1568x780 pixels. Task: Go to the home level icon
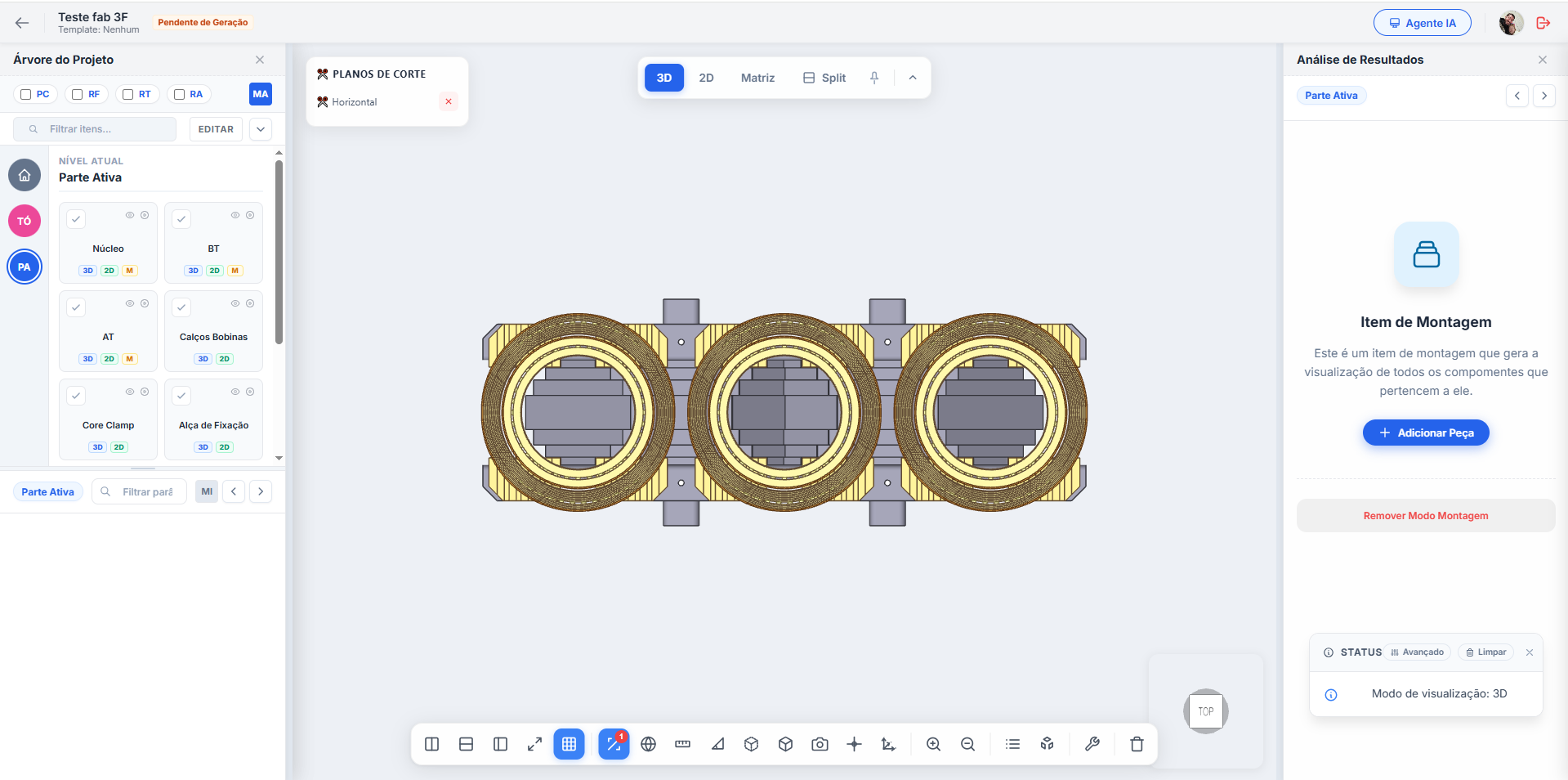click(x=25, y=175)
